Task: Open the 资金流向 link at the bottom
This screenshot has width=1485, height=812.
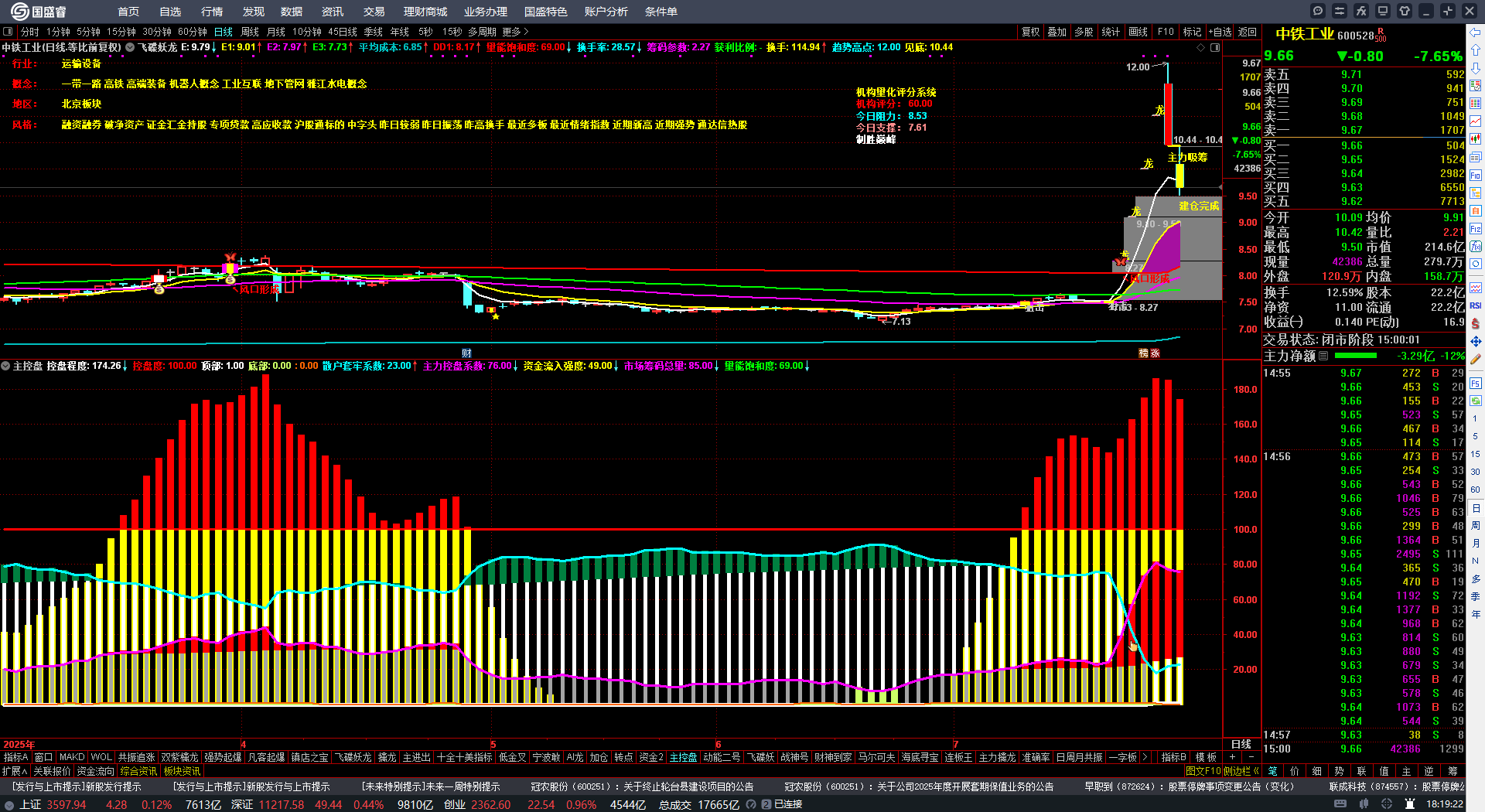Action: point(95,771)
